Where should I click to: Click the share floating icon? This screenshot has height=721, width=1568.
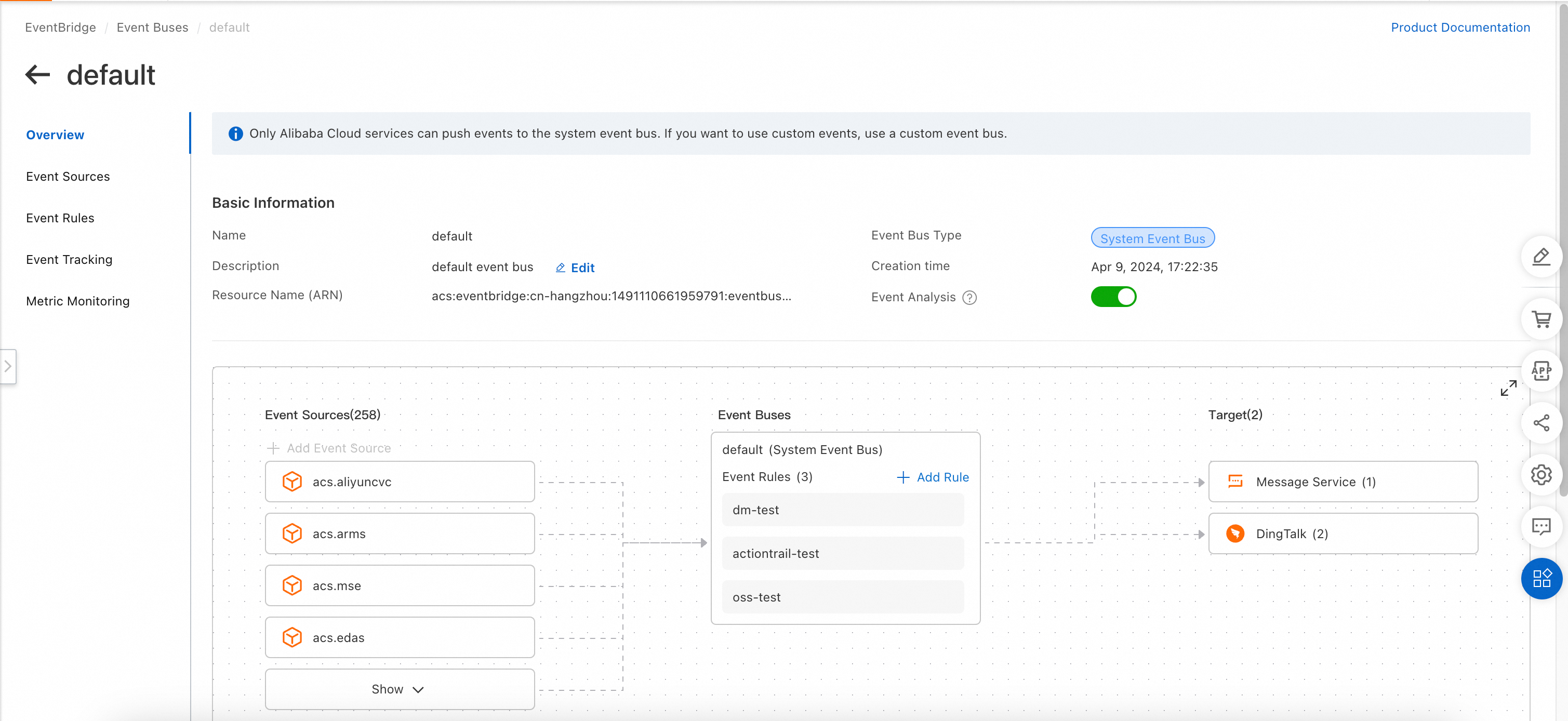[1540, 423]
